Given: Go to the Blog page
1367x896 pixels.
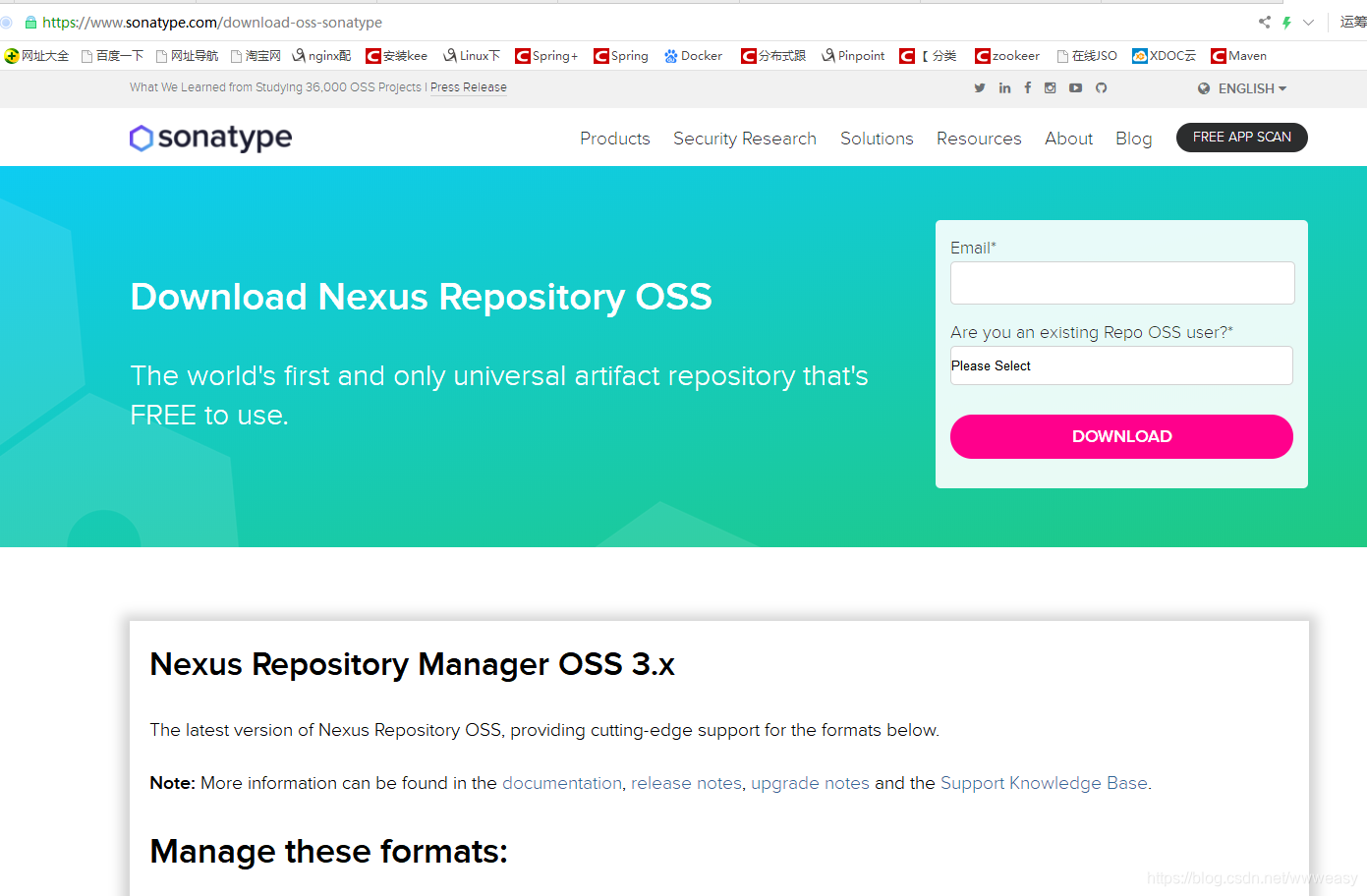Looking at the screenshot, I should 1134,139.
